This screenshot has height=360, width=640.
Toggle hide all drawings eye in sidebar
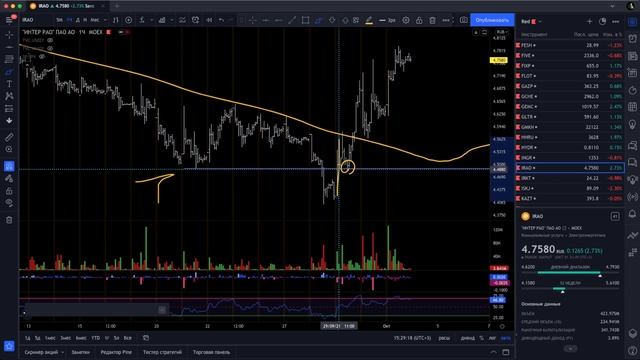coord(9,203)
